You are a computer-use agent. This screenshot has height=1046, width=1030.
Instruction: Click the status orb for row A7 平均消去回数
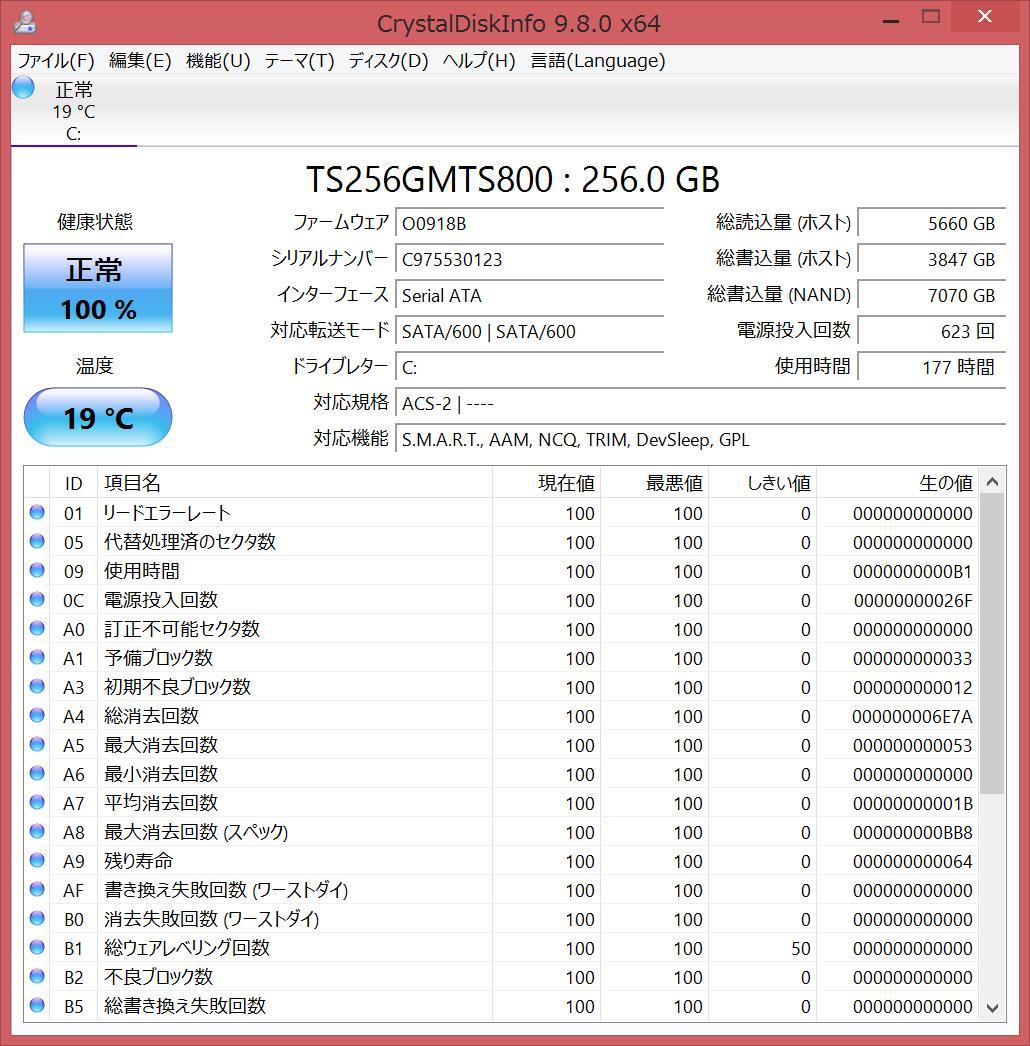(37, 803)
